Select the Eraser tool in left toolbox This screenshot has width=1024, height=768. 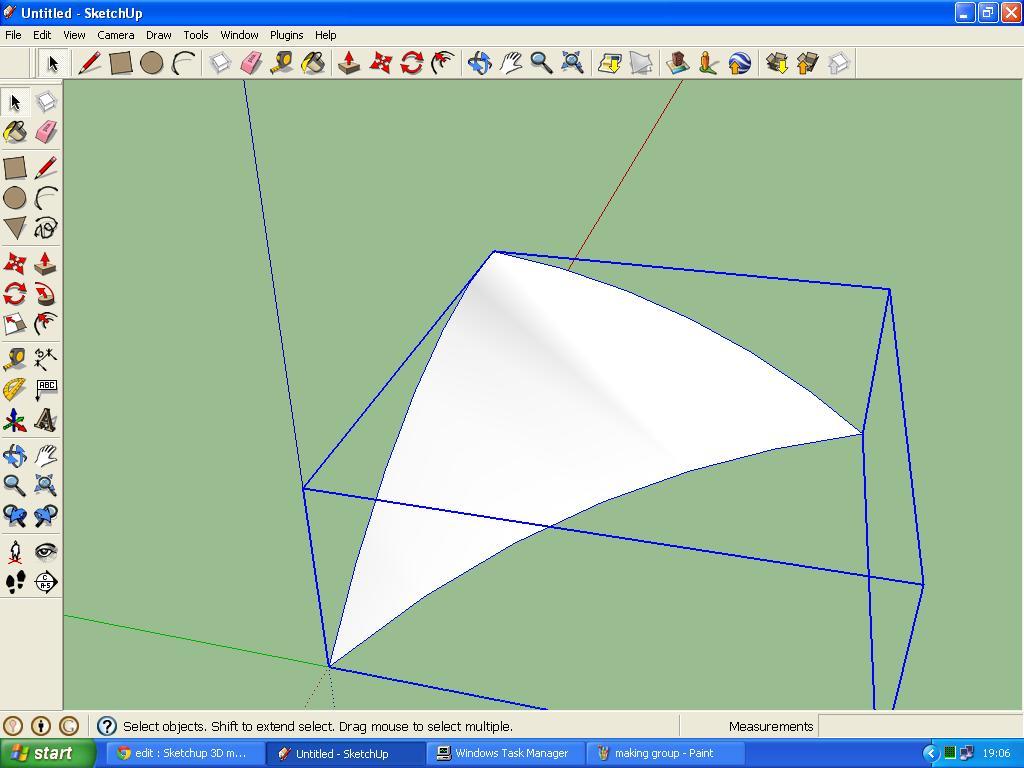coord(46,132)
